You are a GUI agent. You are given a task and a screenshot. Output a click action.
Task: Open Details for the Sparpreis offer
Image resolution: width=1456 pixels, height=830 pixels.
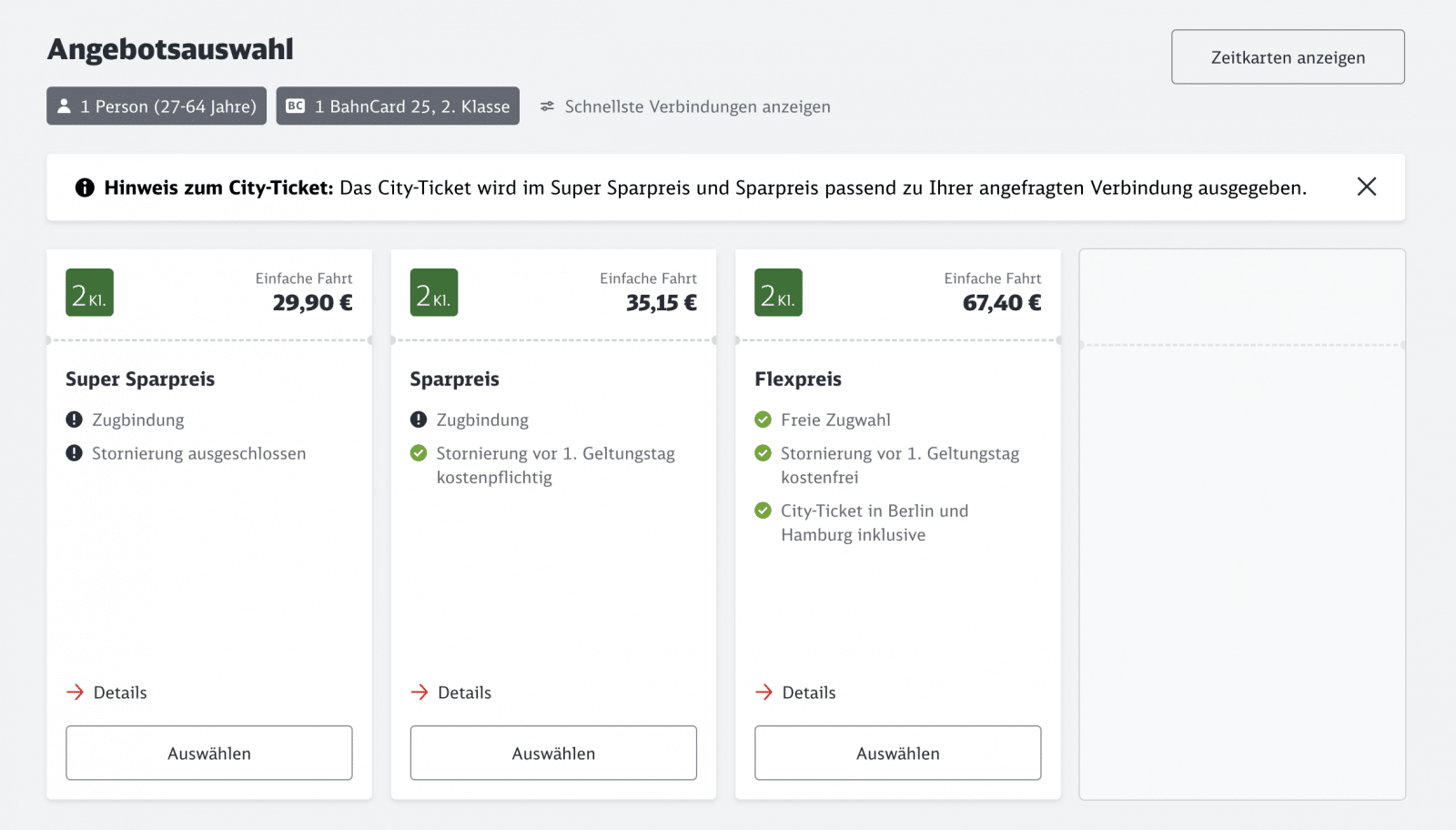pos(464,692)
